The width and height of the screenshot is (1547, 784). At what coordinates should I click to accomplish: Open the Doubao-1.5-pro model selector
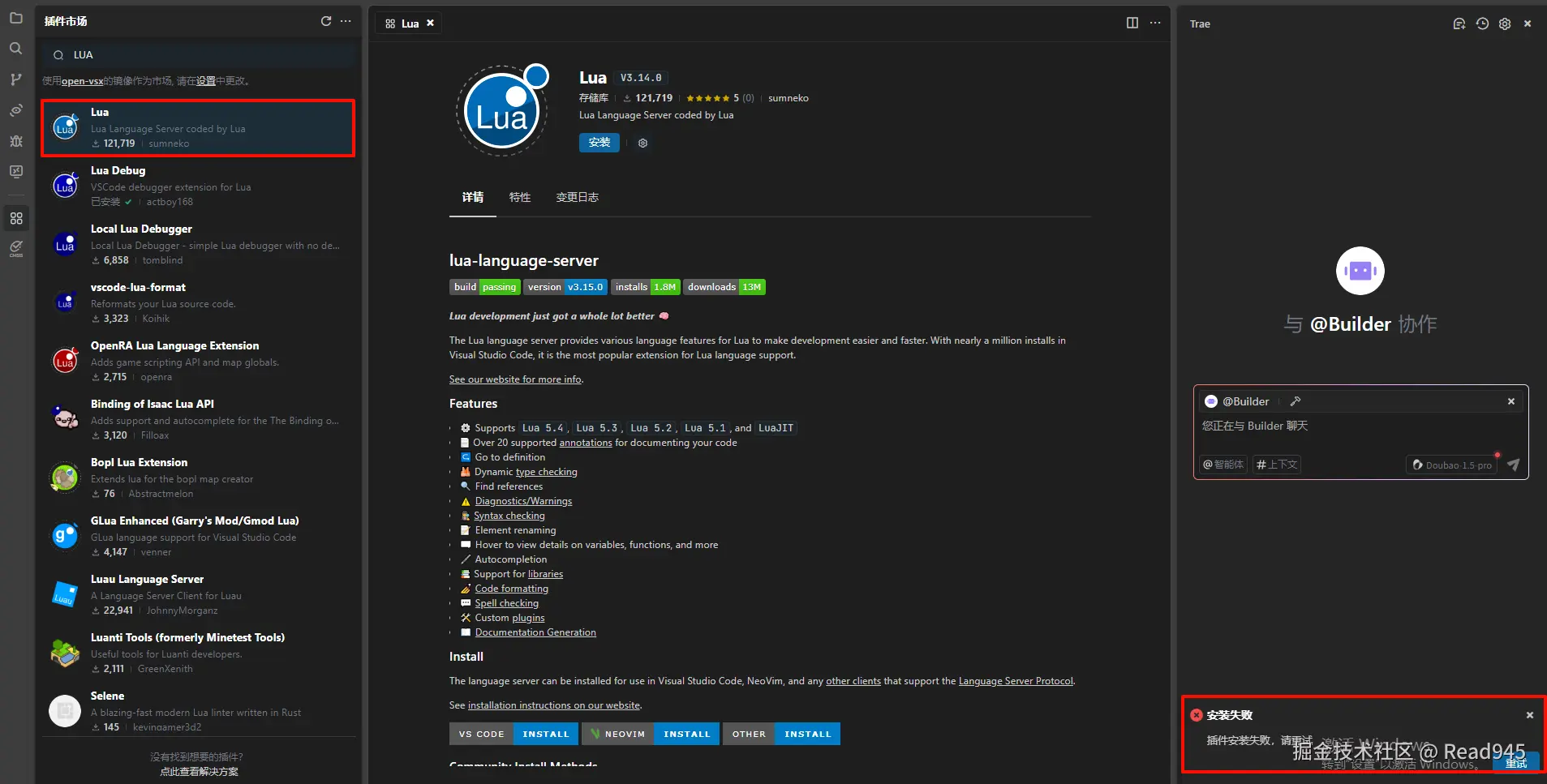tap(1452, 465)
